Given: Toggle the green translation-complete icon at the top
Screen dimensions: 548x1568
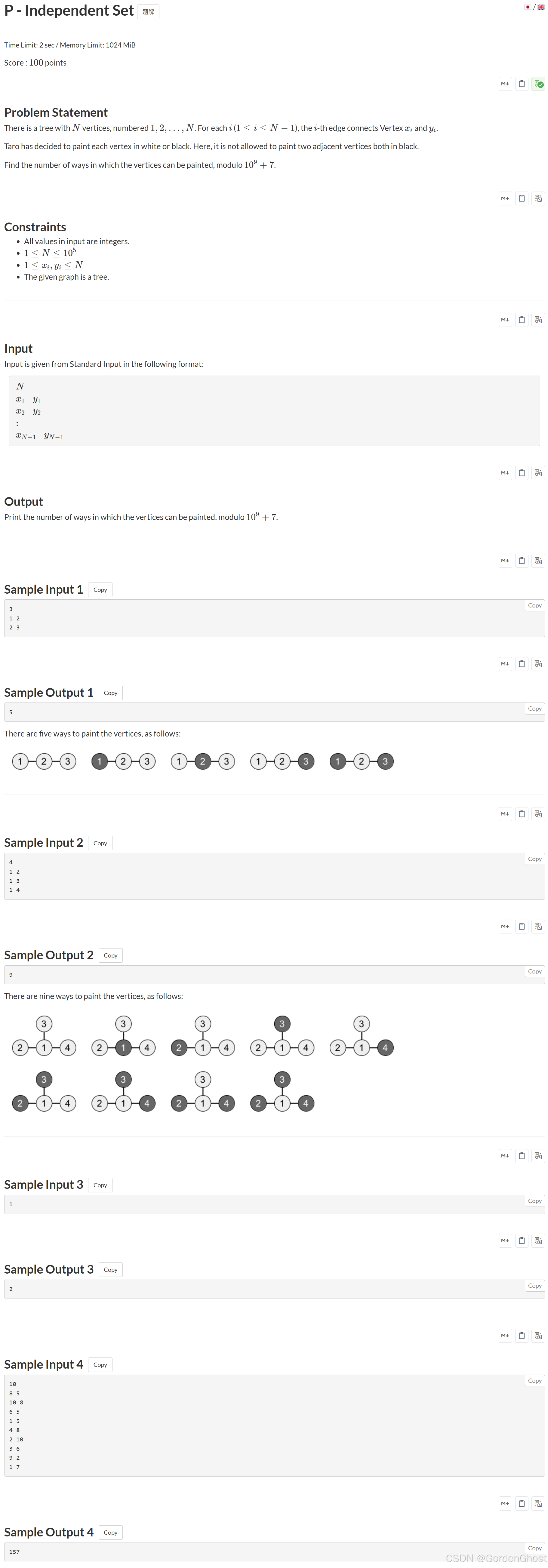Looking at the screenshot, I should [x=538, y=84].
